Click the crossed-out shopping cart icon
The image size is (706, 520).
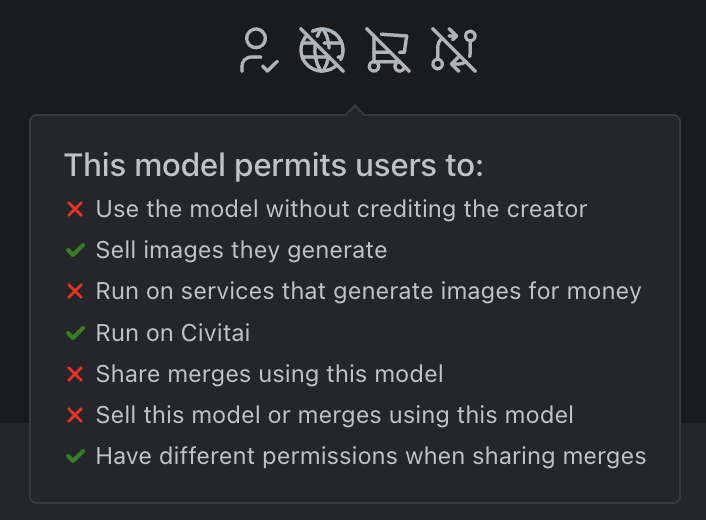pos(388,50)
